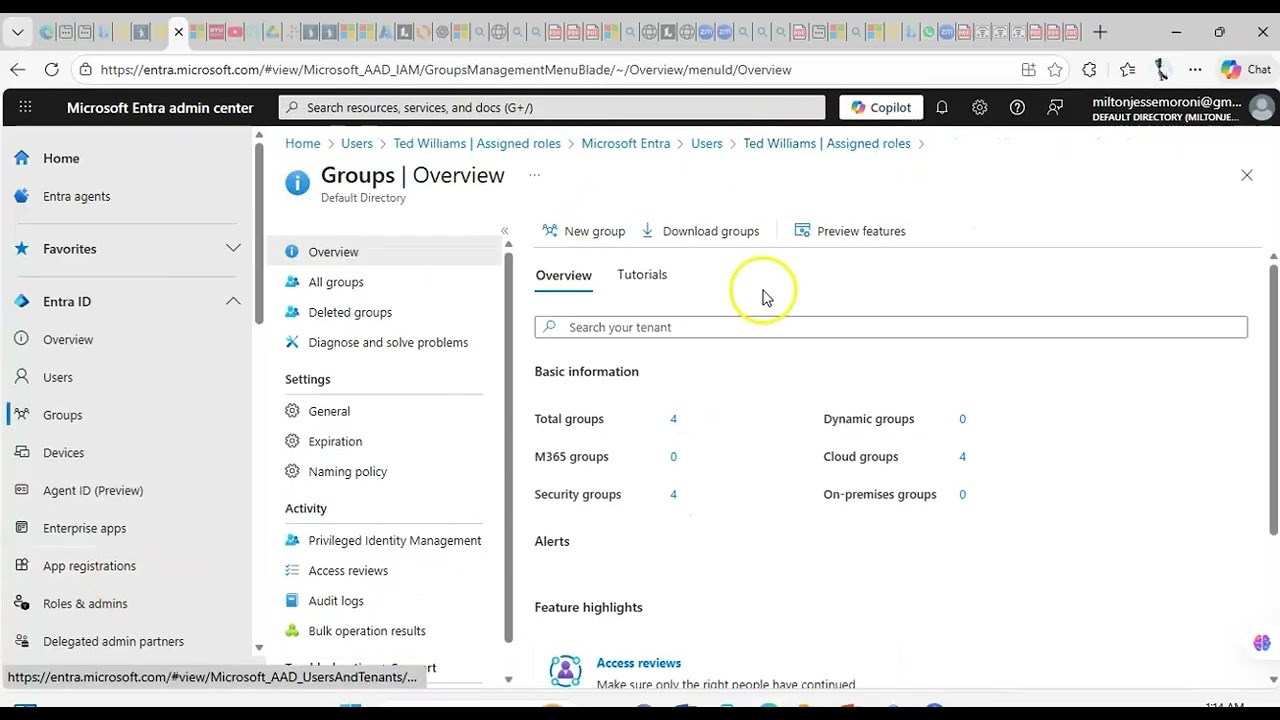Open App registrations in the sidebar

[89, 566]
